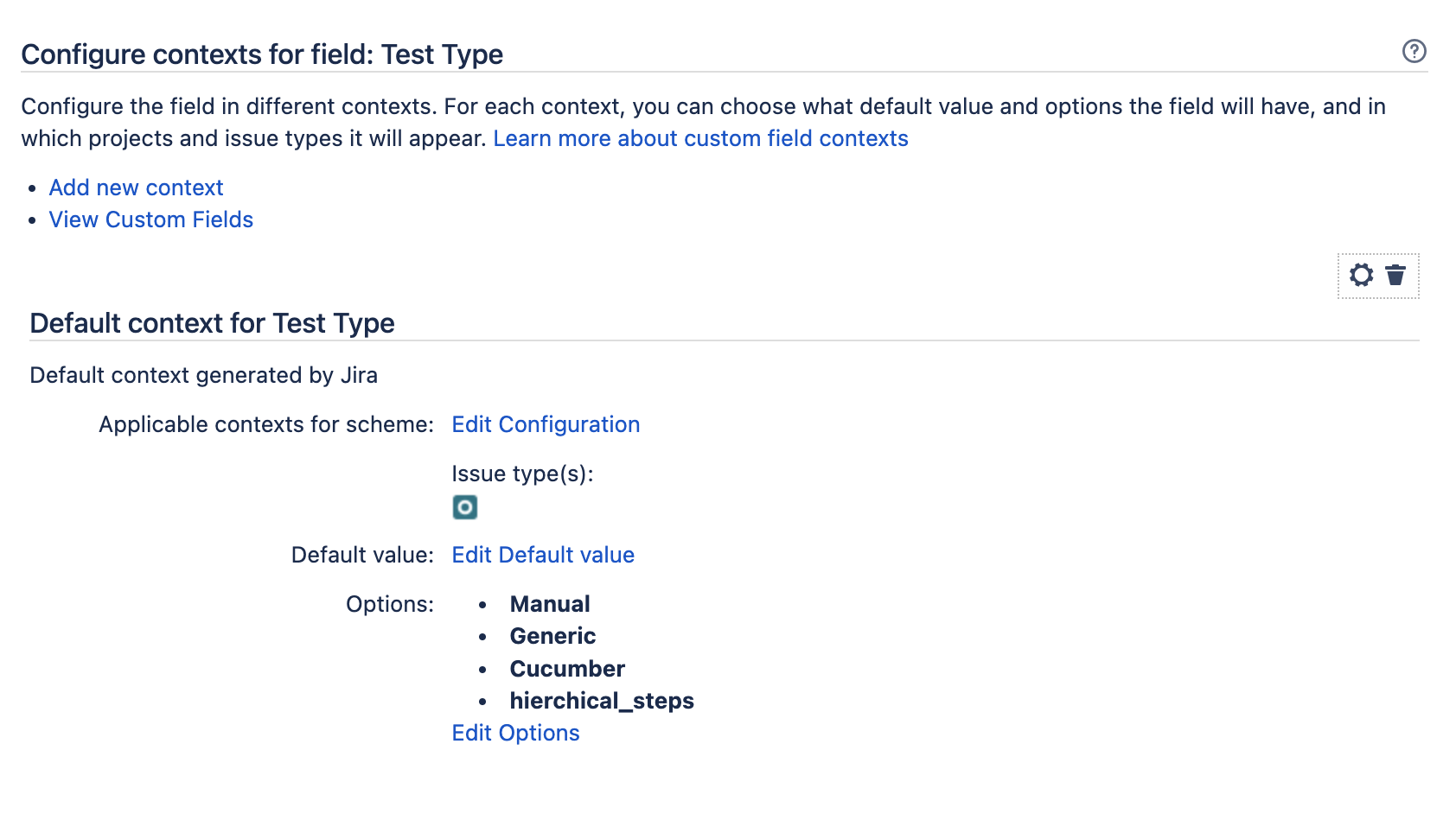Screen dimensions: 1456x833
Task: Open Learn more about custom field contexts
Action: point(700,138)
